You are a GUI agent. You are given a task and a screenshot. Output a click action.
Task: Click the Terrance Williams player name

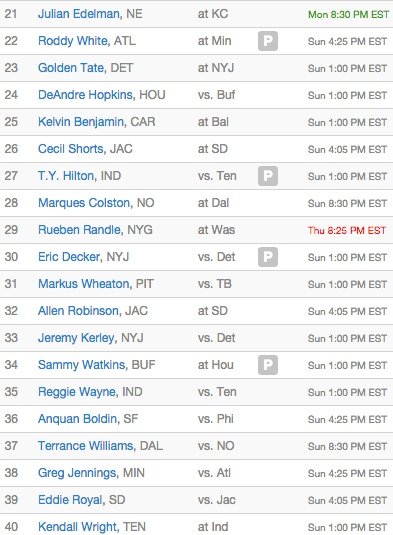[x=86, y=445]
